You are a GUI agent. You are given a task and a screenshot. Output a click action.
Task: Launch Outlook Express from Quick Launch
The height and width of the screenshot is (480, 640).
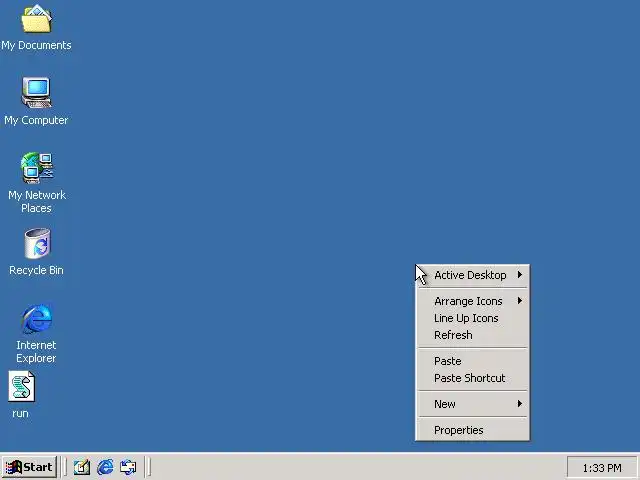coord(128,467)
